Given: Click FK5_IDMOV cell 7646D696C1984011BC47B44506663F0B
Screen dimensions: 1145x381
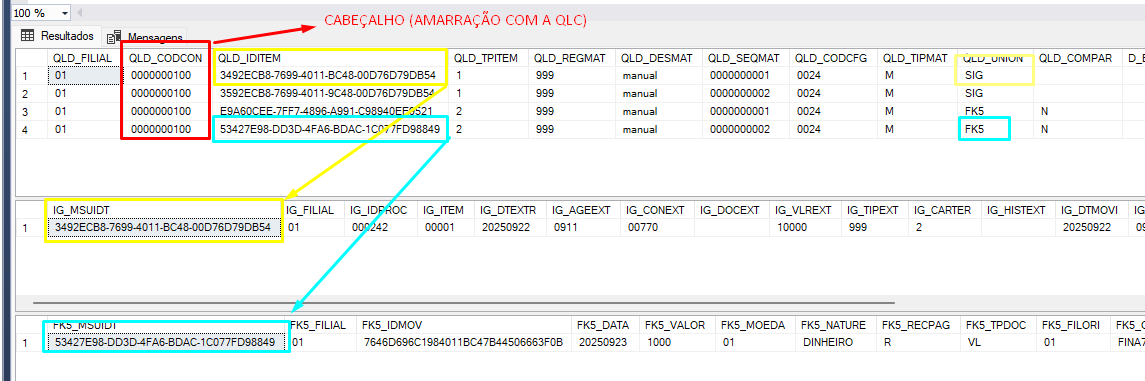Looking at the screenshot, I should coord(464,342).
